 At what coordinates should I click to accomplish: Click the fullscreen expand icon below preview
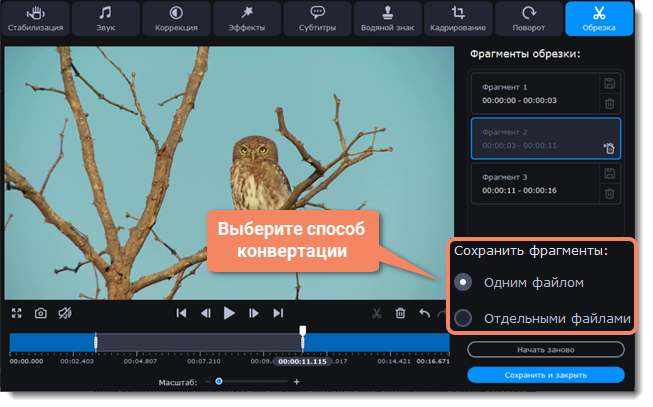point(17,313)
